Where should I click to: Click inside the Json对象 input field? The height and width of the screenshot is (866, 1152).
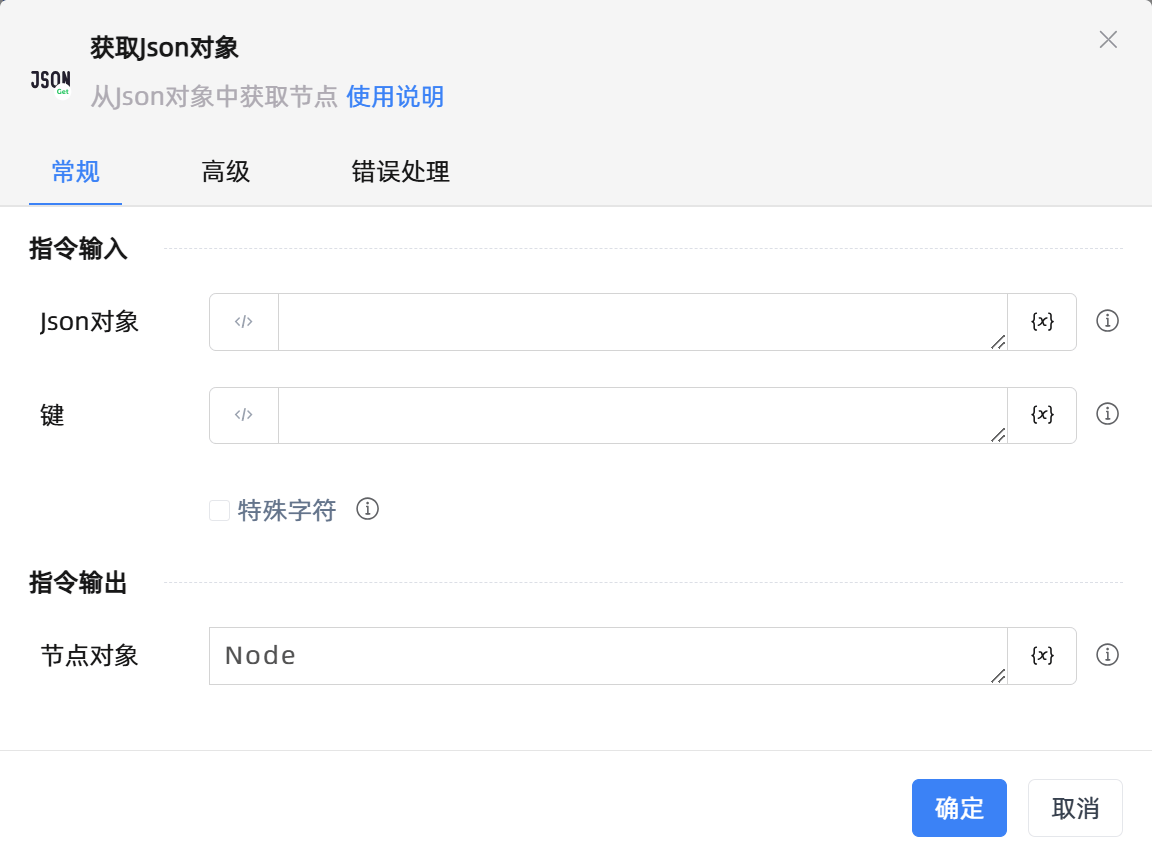pos(640,321)
